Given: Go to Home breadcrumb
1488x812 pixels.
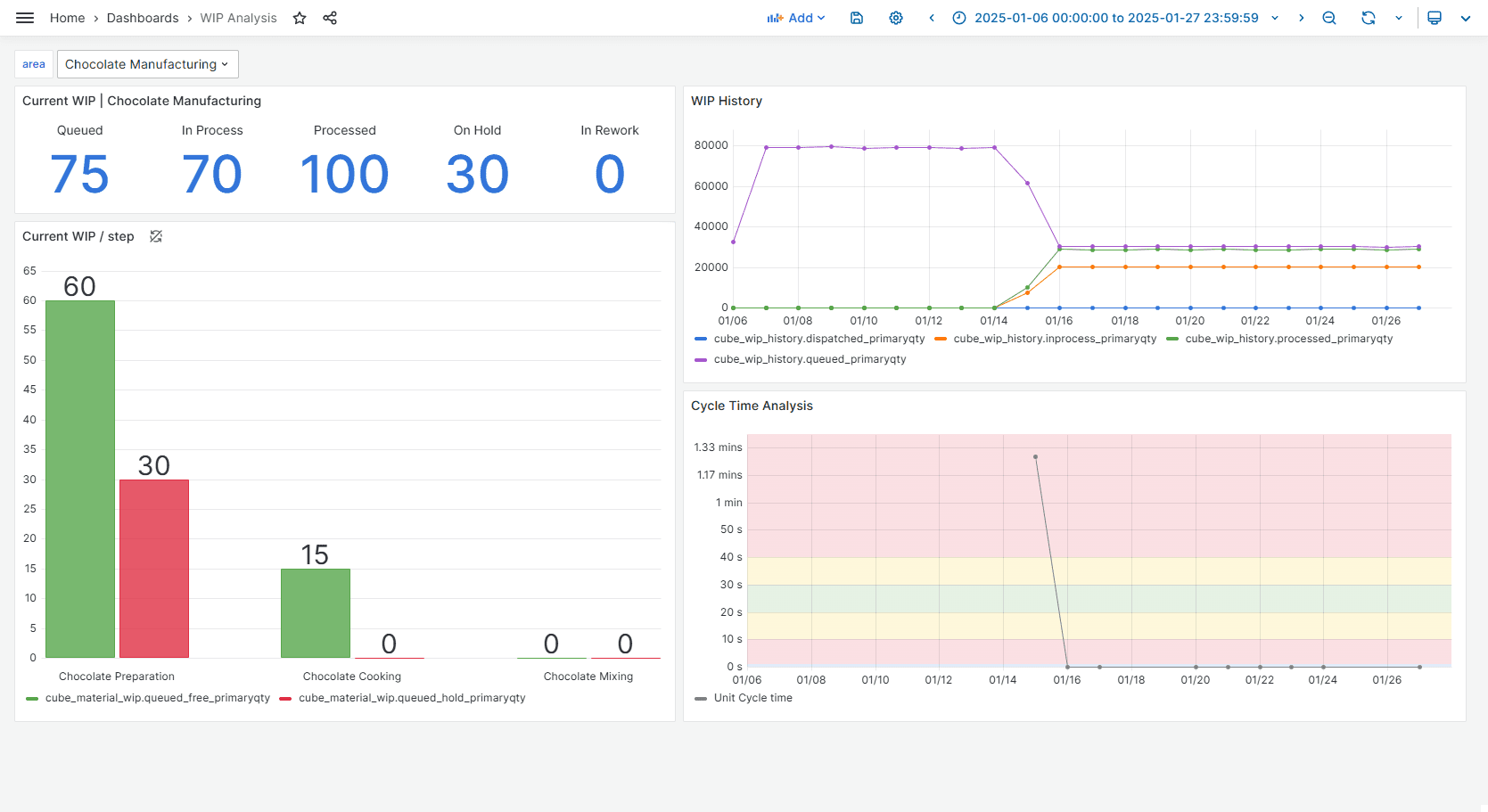Looking at the screenshot, I should [67, 18].
